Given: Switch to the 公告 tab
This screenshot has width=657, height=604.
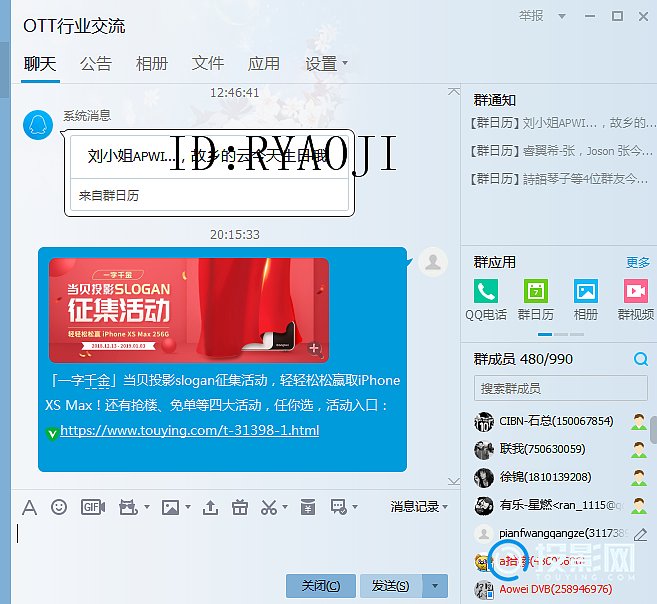Looking at the screenshot, I should point(96,64).
